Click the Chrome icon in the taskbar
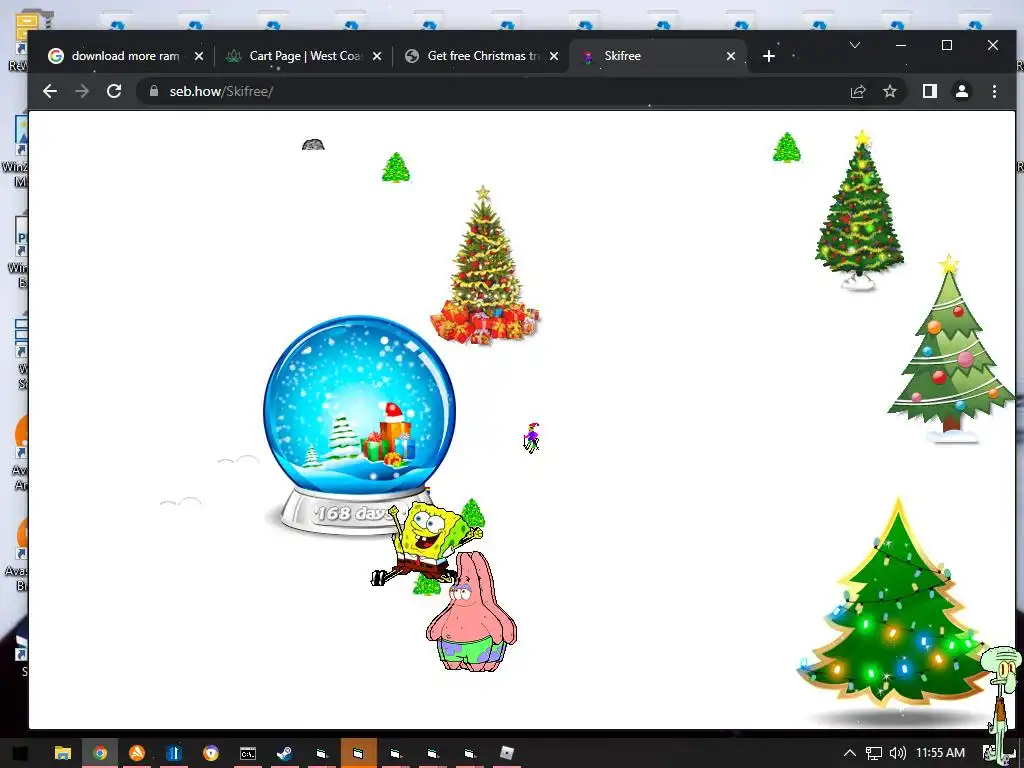This screenshot has width=1024, height=768. pyautogui.click(x=100, y=753)
